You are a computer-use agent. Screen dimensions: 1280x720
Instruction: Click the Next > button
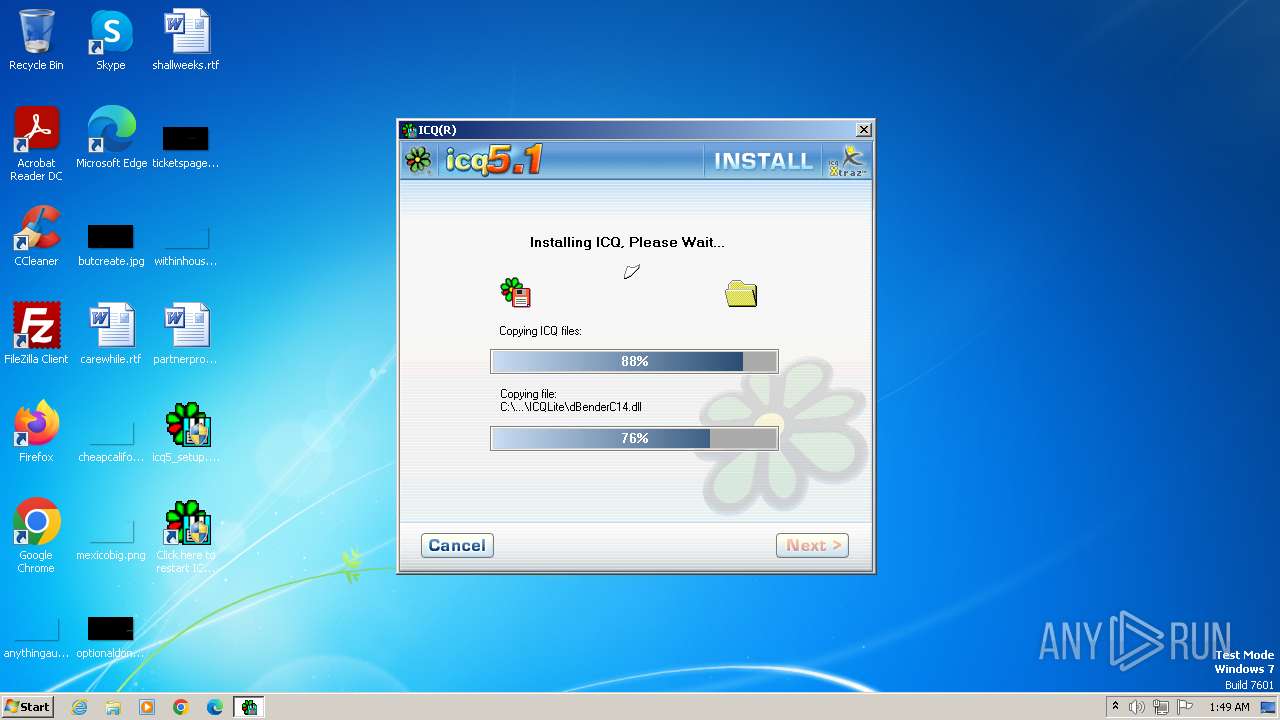tap(812, 545)
